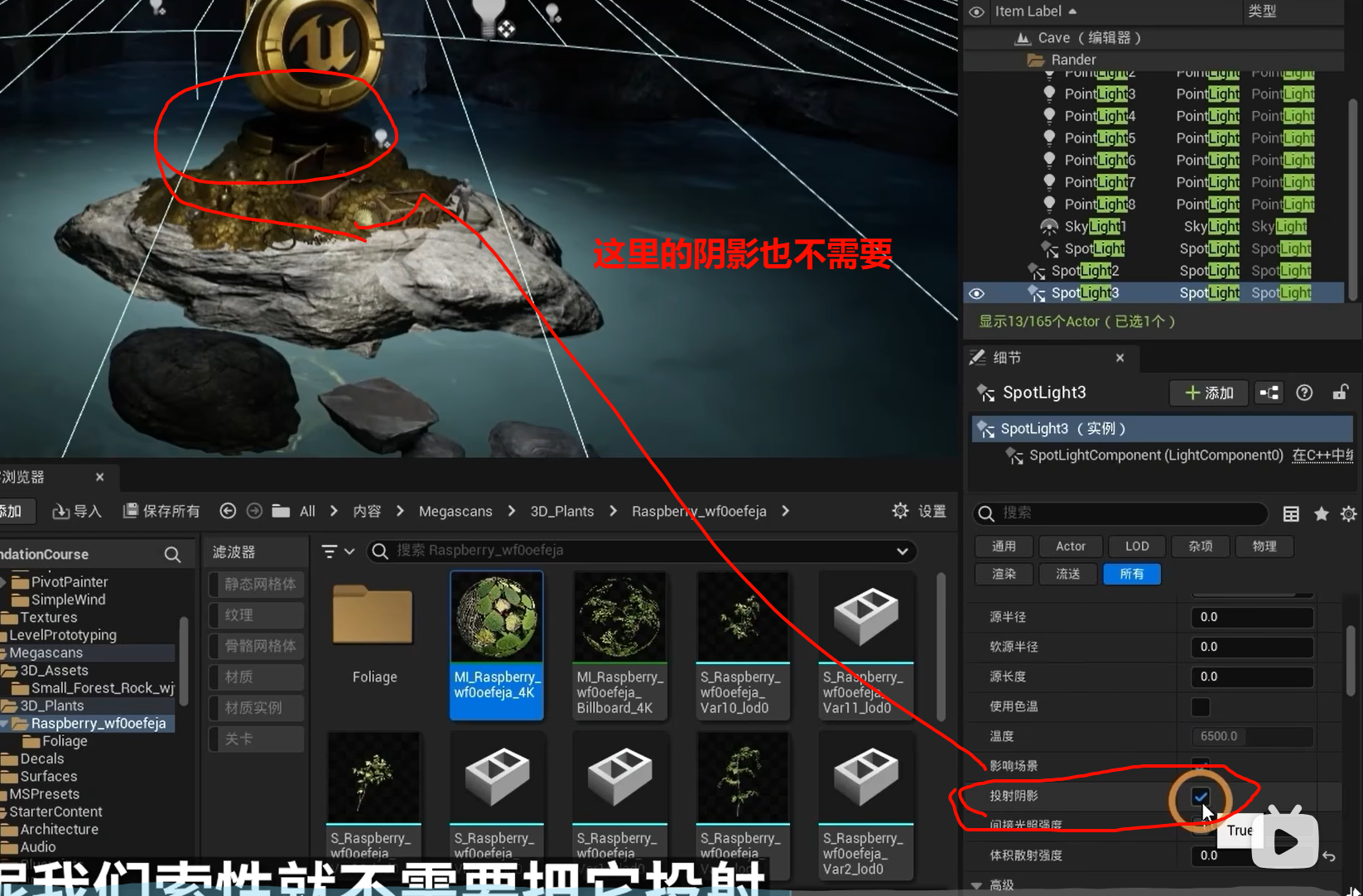Viewport: 1363px width, 896px height.
Task: Open the filter options dropdown
Action: [x=337, y=551]
